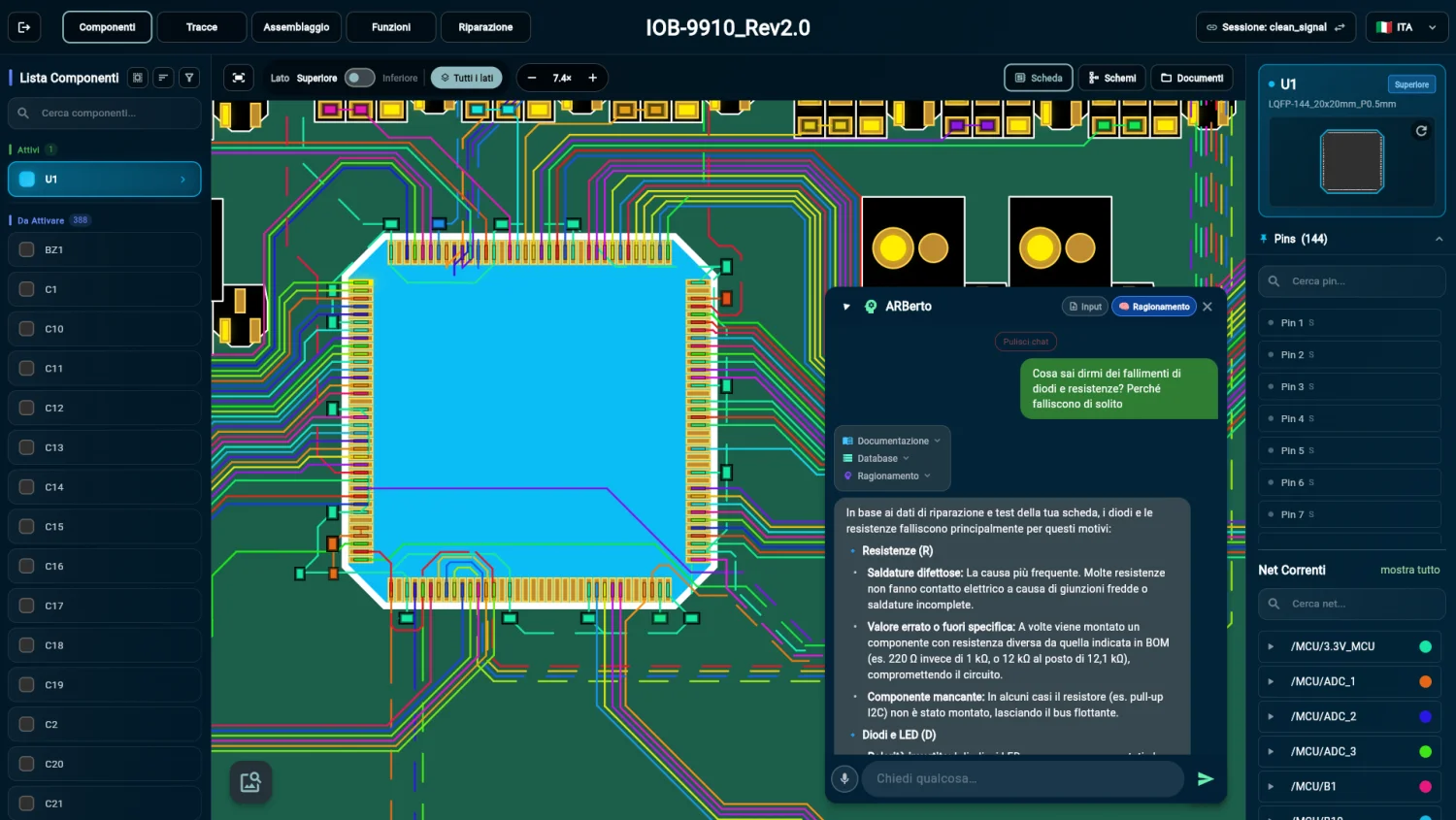The height and width of the screenshot is (820, 1456).
Task: Click the minus zoom-out icon
Action: (x=531, y=78)
